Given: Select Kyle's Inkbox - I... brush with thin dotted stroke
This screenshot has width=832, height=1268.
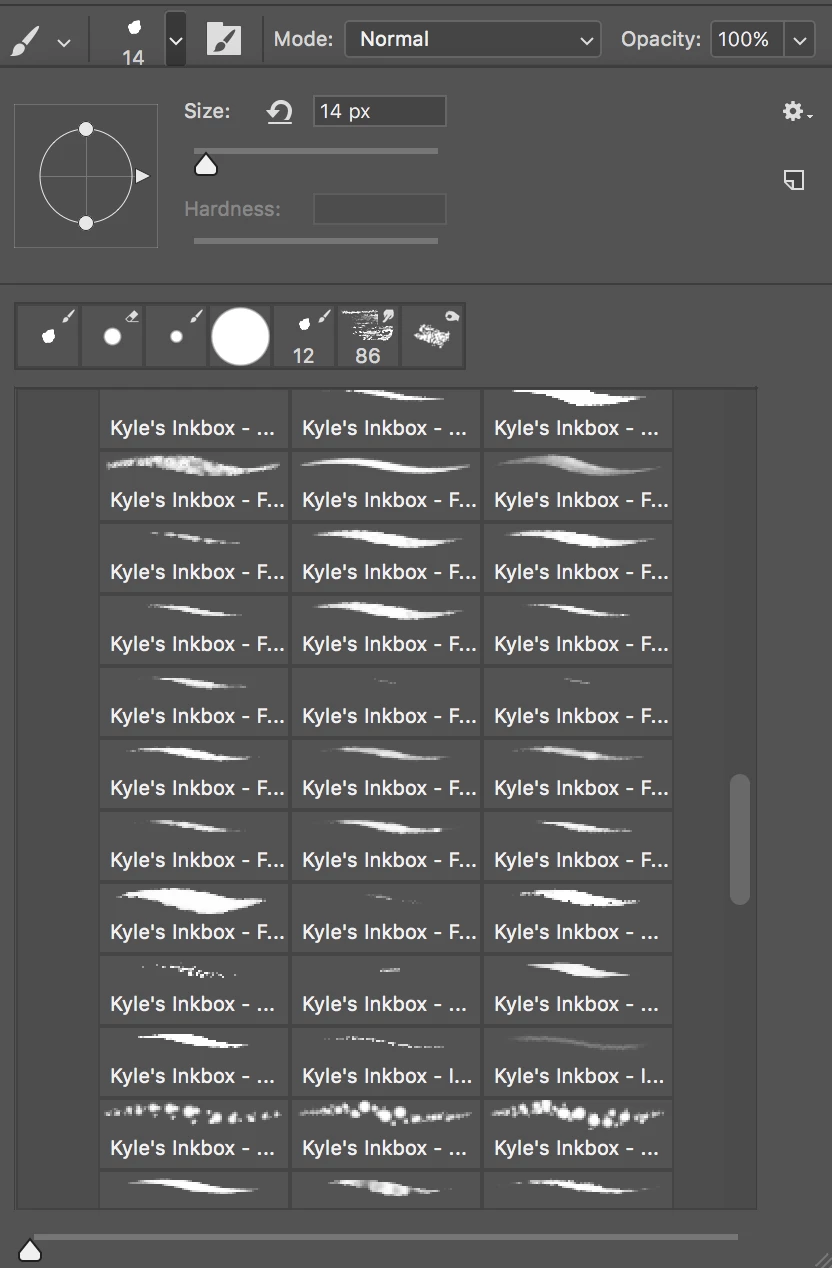Looking at the screenshot, I should (386, 1062).
